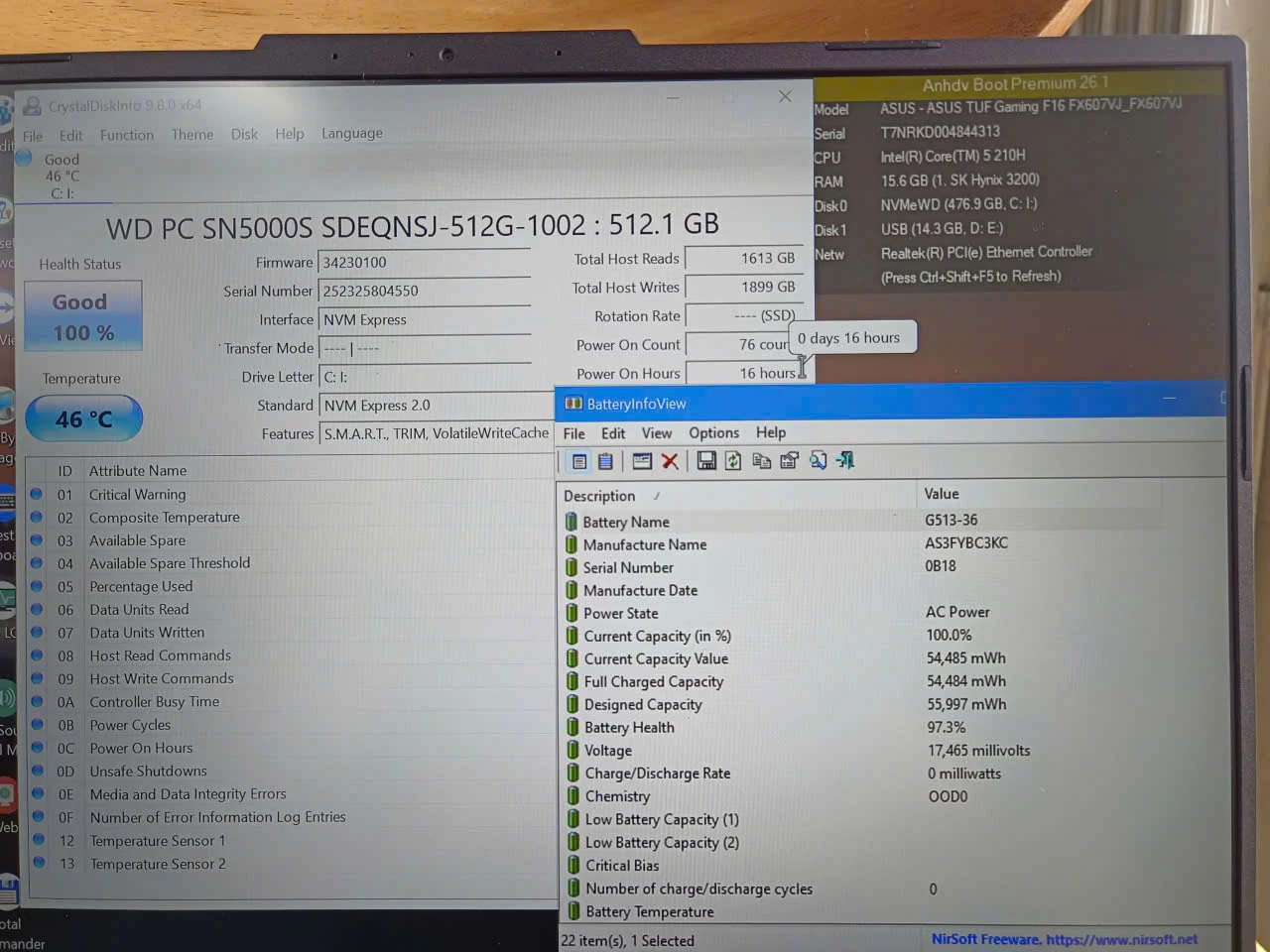The image size is (1270, 952).
Task: Select the Available Spare Threshold attribute row
Action: coord(292,563)
